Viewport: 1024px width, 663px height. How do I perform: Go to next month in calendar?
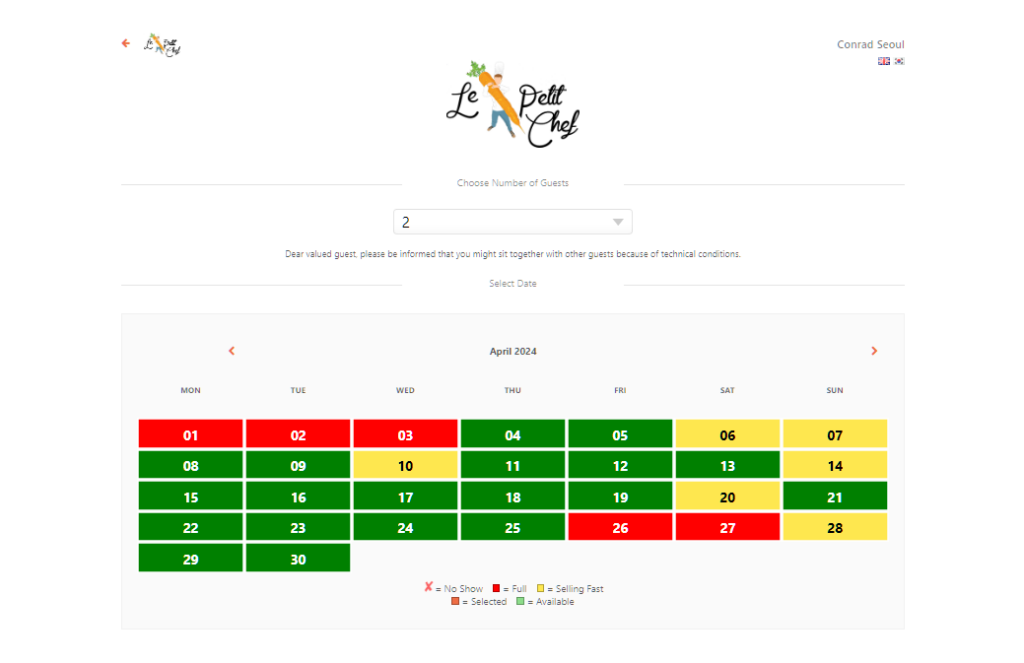point(874,351)
